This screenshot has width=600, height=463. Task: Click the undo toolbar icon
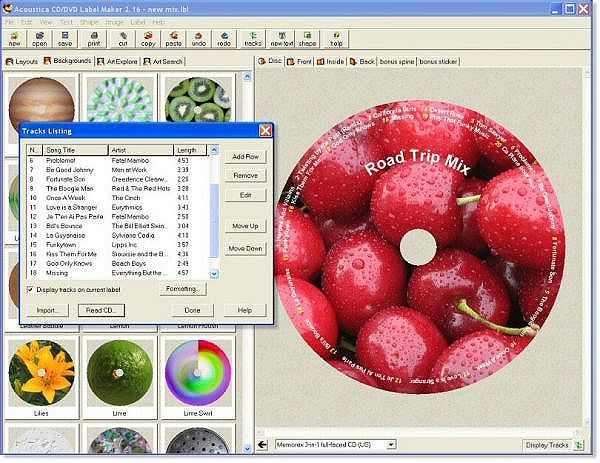click(199, 39)
